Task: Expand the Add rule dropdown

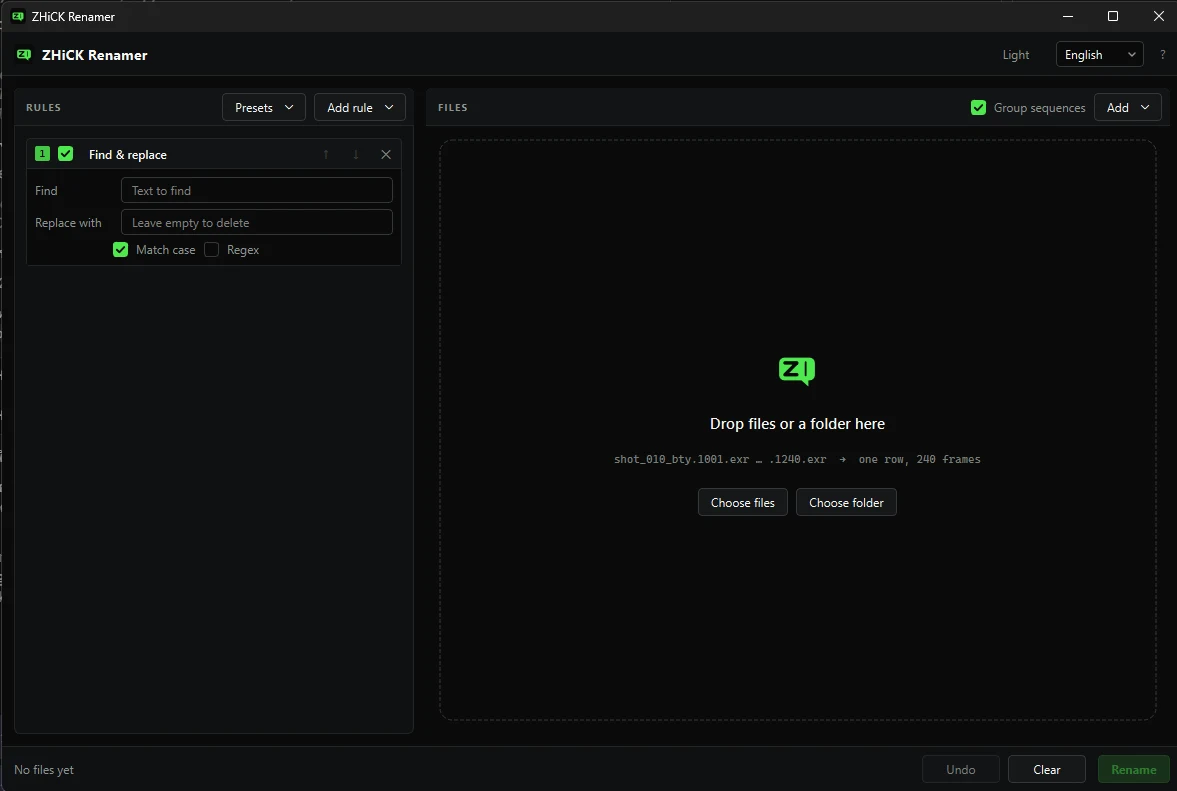Action: click(360, 107)
